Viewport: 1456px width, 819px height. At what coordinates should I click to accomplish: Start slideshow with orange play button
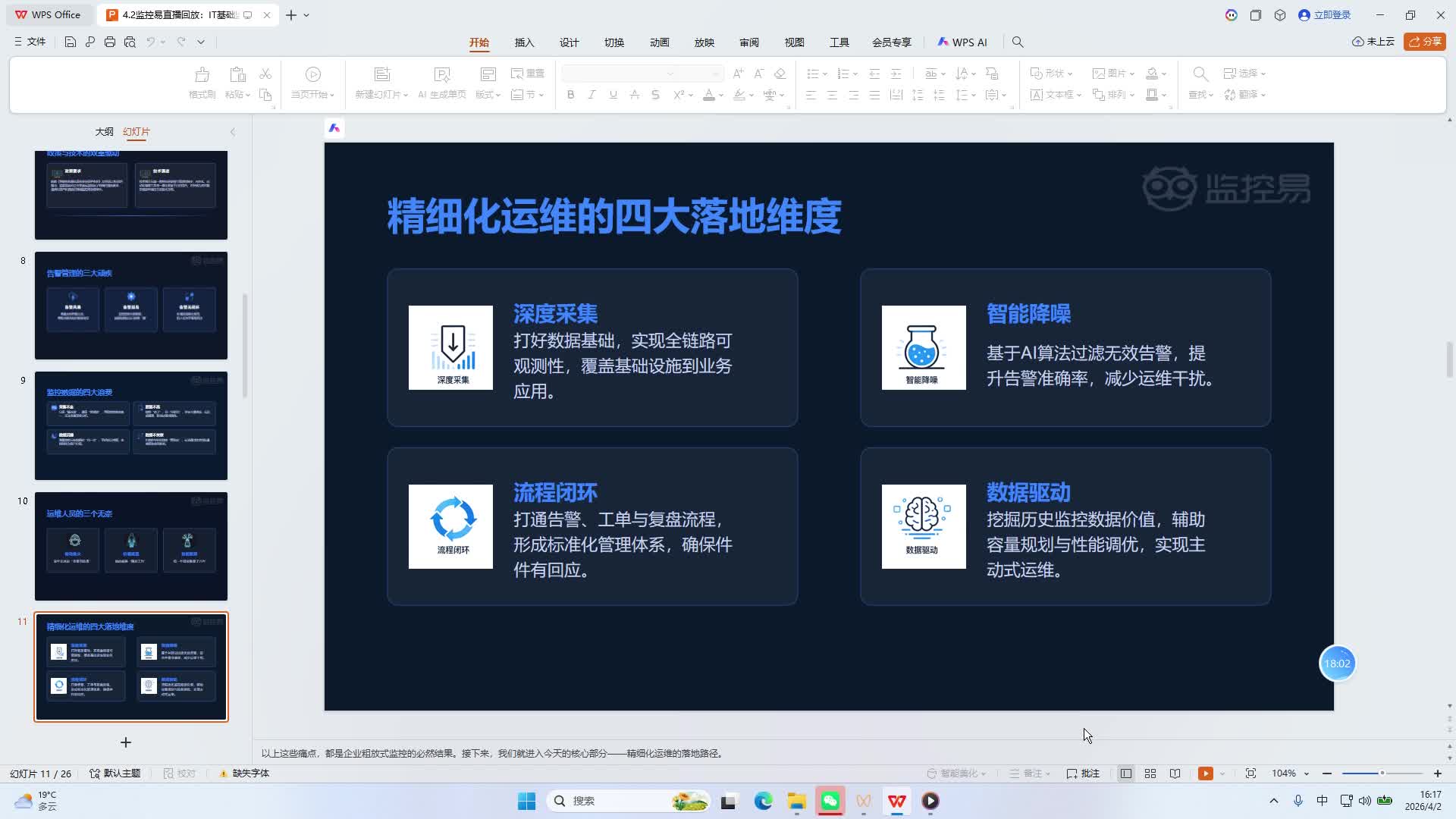(x=1205, y=773)
